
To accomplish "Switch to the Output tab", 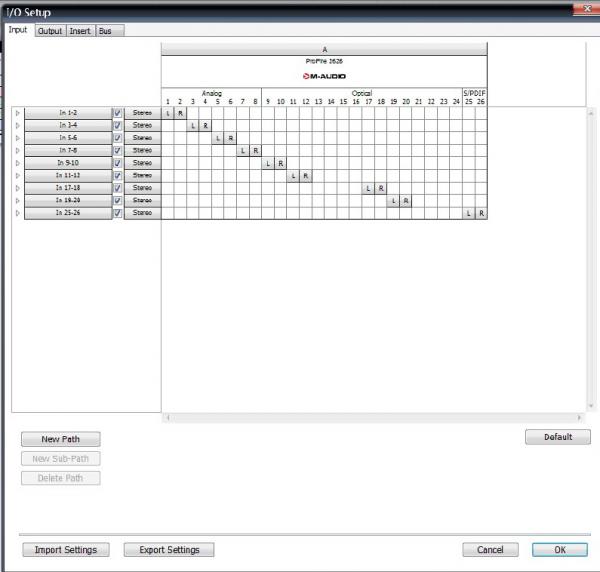I will [49, 31].
